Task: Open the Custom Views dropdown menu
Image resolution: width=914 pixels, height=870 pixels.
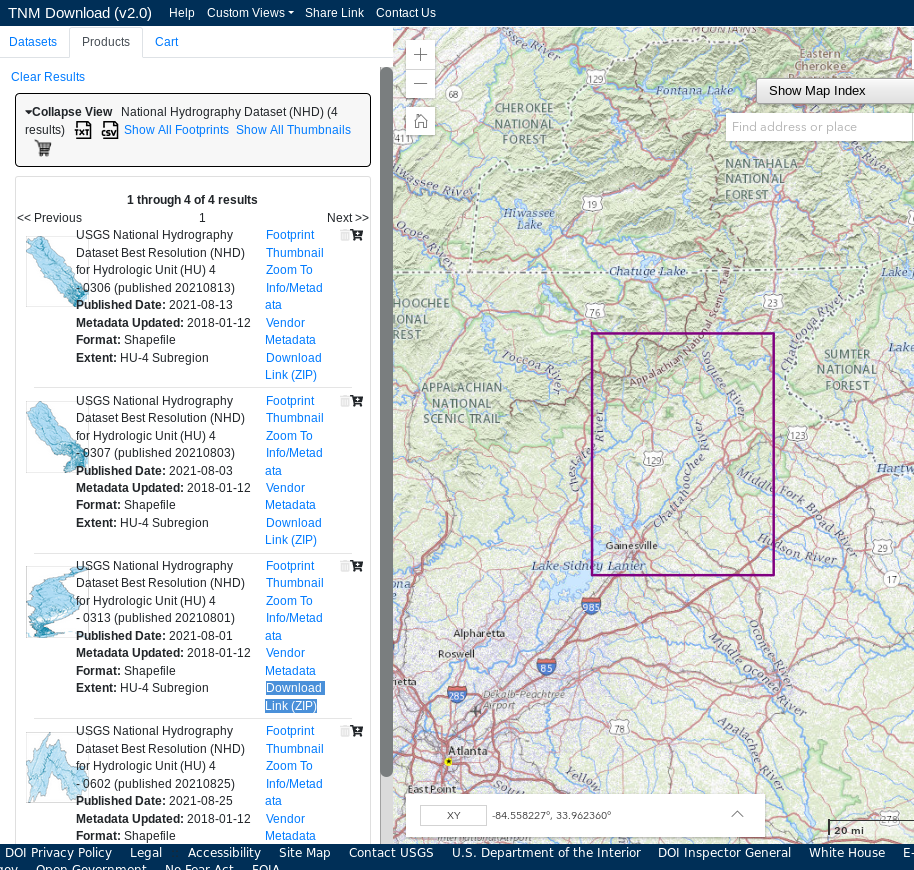Action: tap(250, 13)
